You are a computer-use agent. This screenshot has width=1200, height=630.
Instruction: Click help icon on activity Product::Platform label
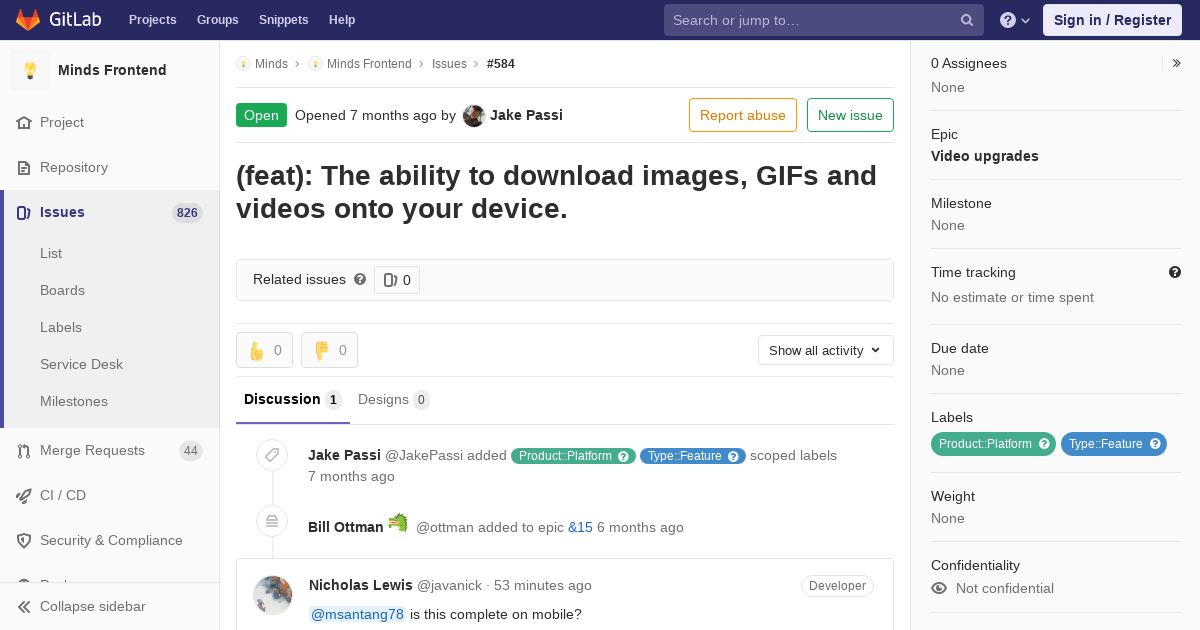coord(624,456)
